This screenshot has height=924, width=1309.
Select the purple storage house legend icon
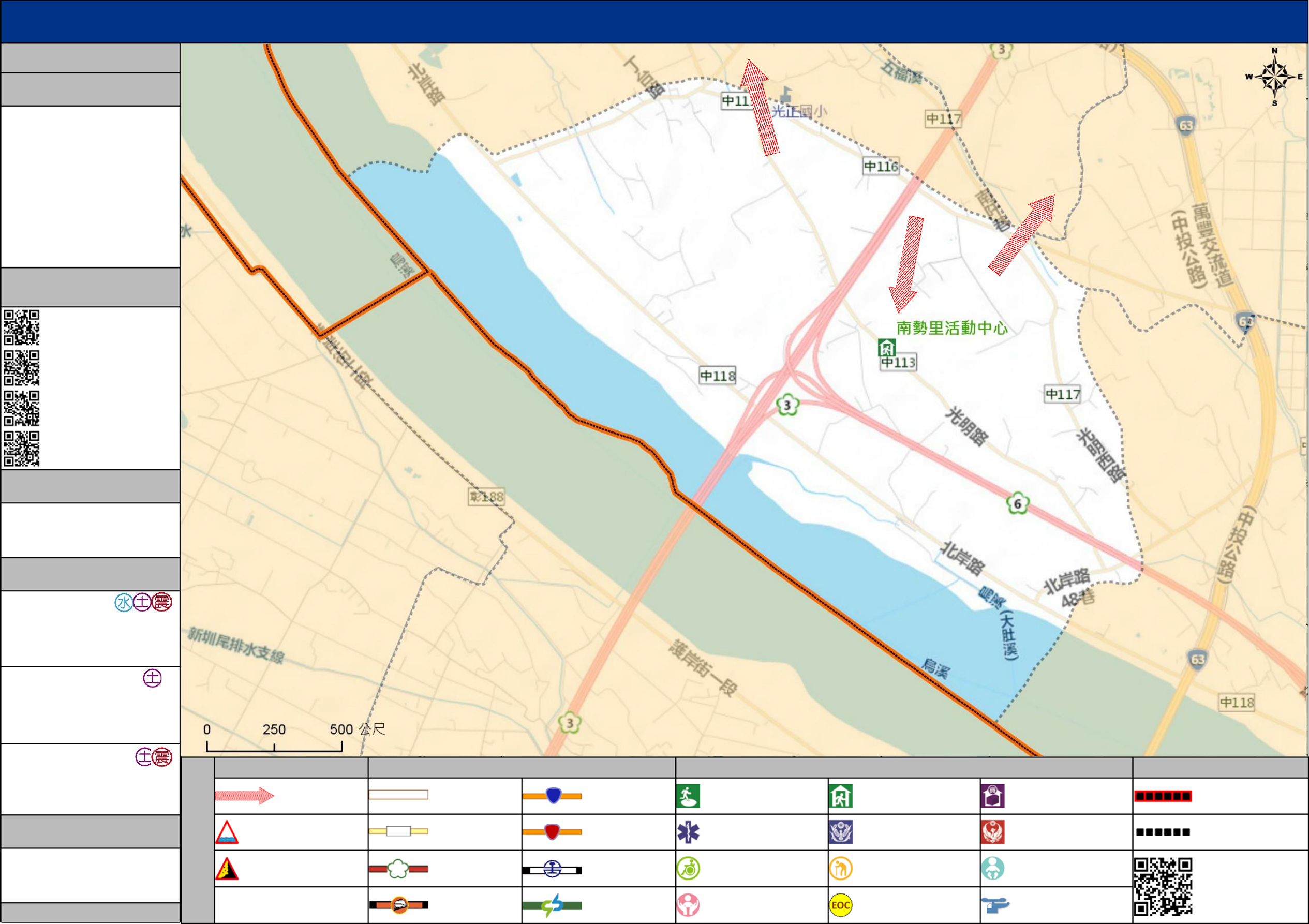point(992,796)
